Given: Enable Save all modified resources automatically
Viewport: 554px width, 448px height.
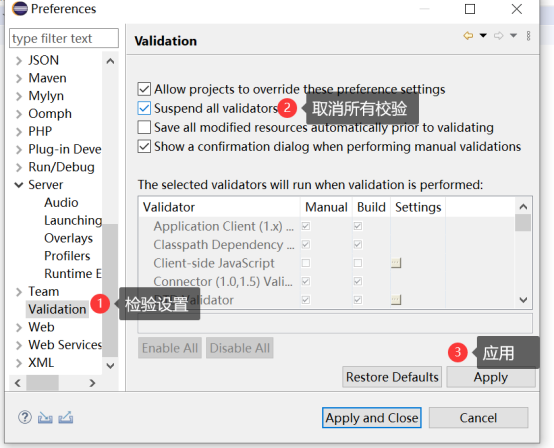Looking at the screenshot, I should [x=144, y=127].
